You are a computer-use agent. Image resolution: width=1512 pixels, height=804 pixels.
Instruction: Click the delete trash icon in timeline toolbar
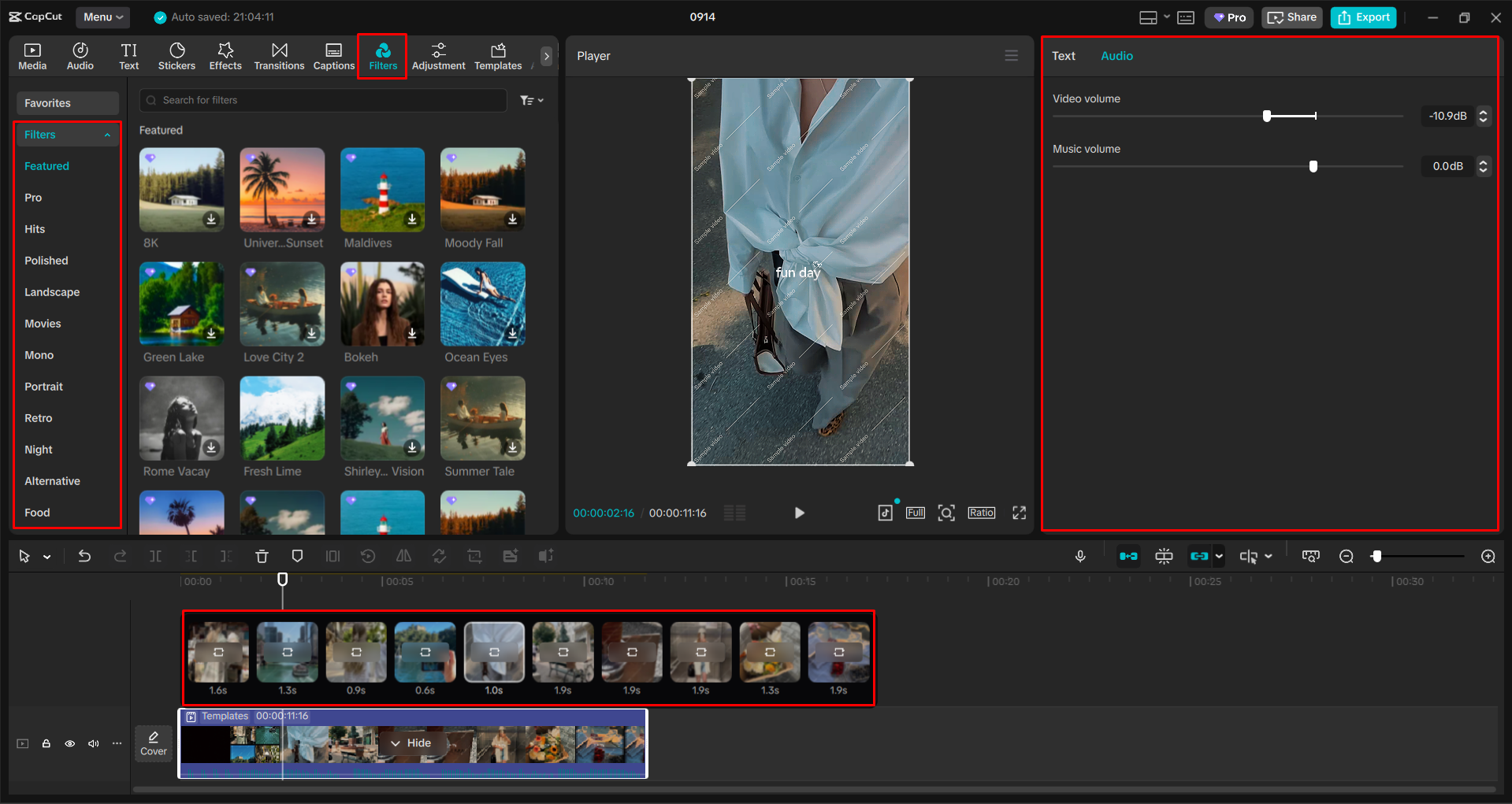point(262,557)
